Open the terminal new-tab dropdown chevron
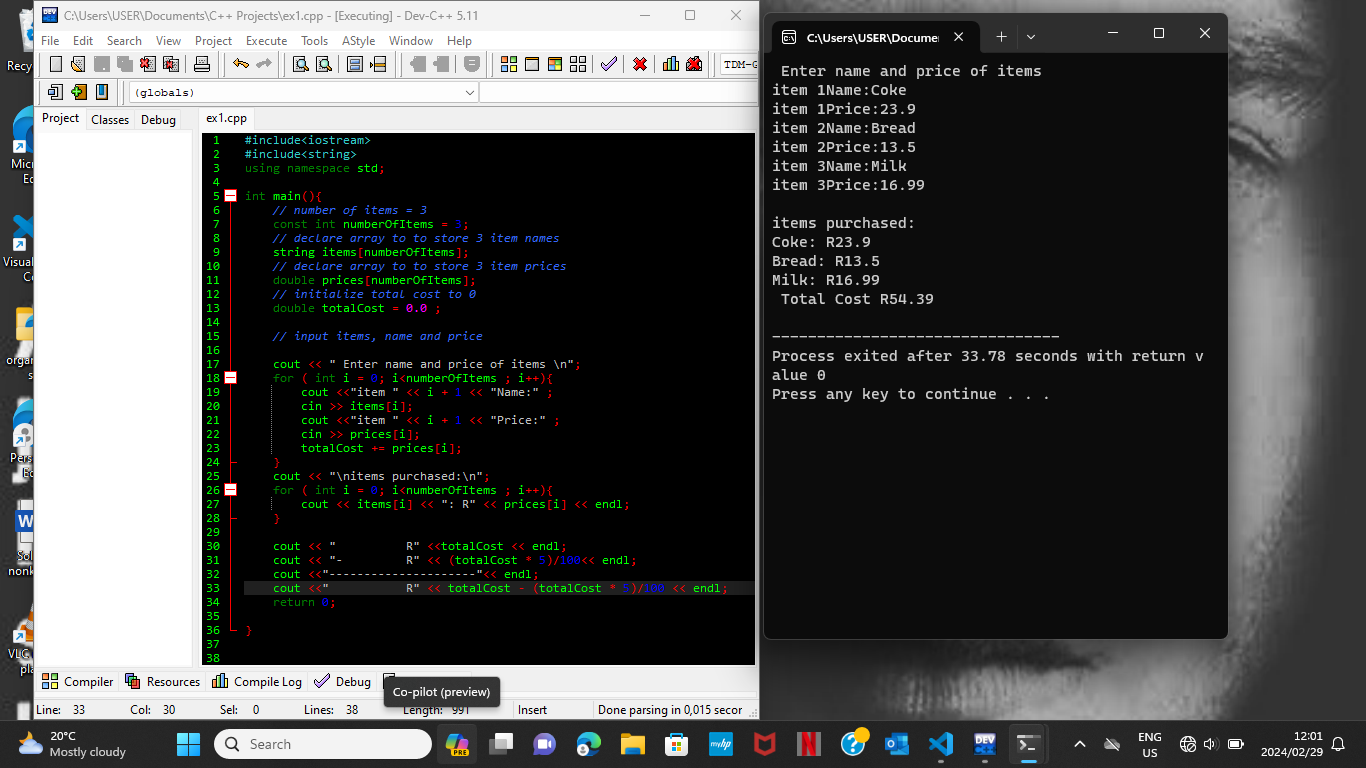Image resolution: width=1366 pixels, height=768 pixels. click(x=1031, y=37)
